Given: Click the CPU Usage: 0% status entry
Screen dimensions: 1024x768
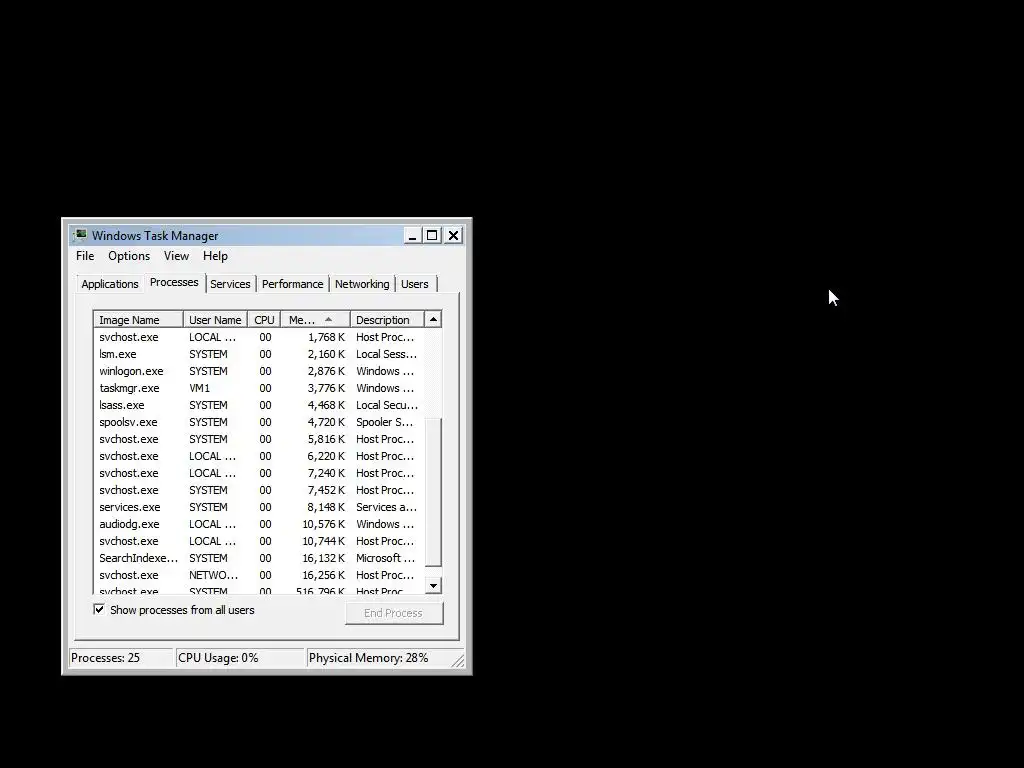Looking at the screenshot, I should tap(240, 658).
